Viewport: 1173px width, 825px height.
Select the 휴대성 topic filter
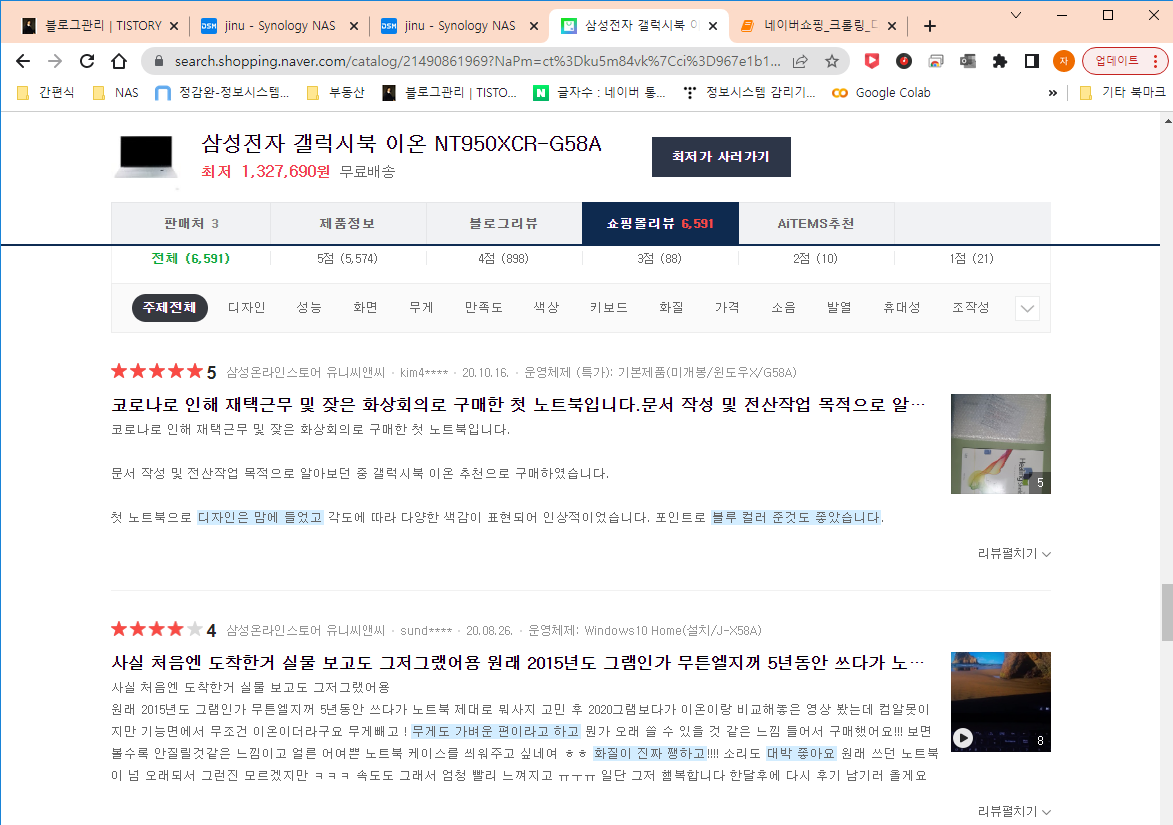(902, 307)
